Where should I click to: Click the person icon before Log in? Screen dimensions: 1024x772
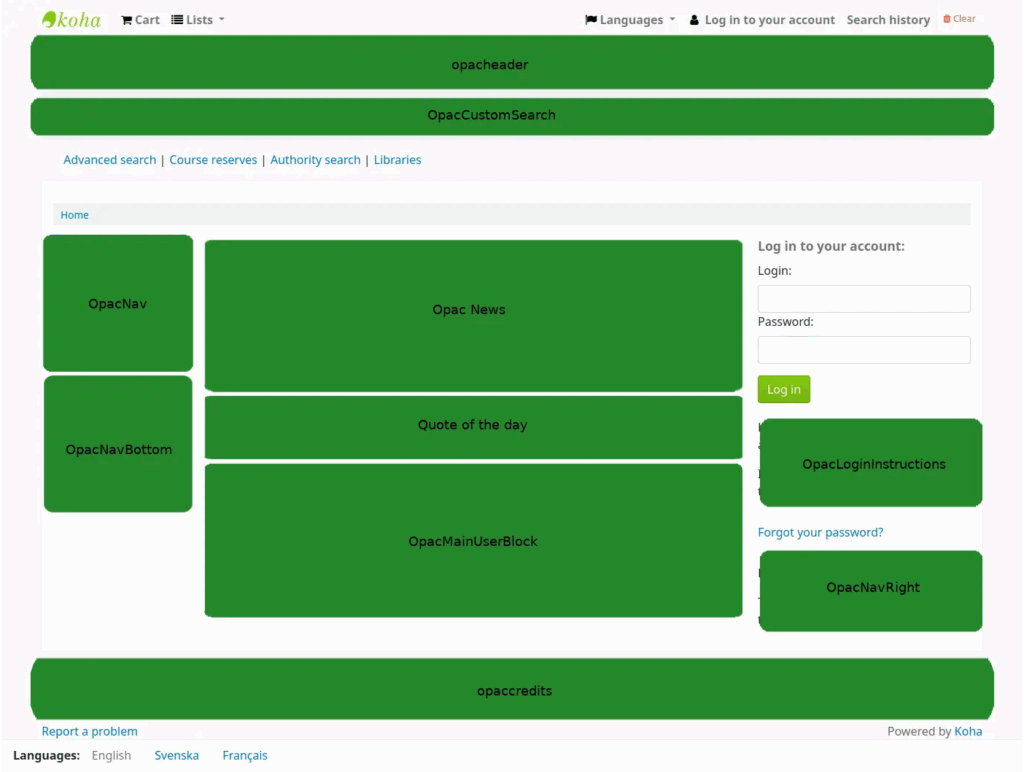tap(694, 19)
